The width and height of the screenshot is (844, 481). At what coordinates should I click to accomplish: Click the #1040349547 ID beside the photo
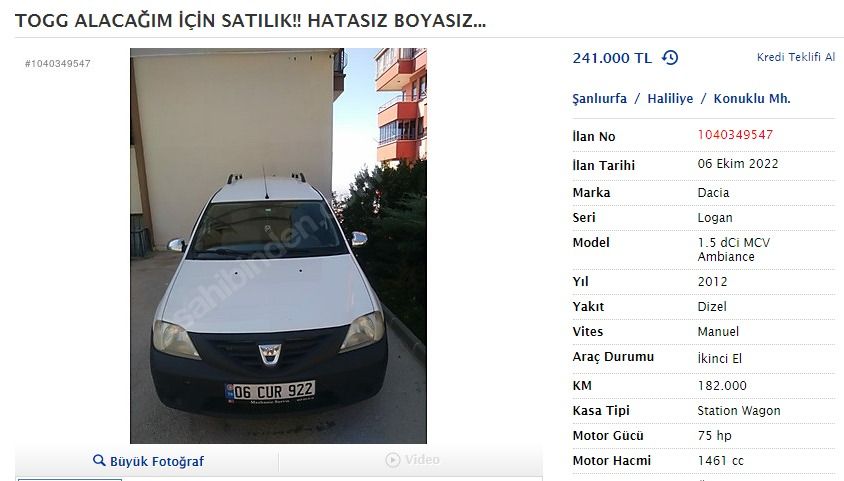58,63
